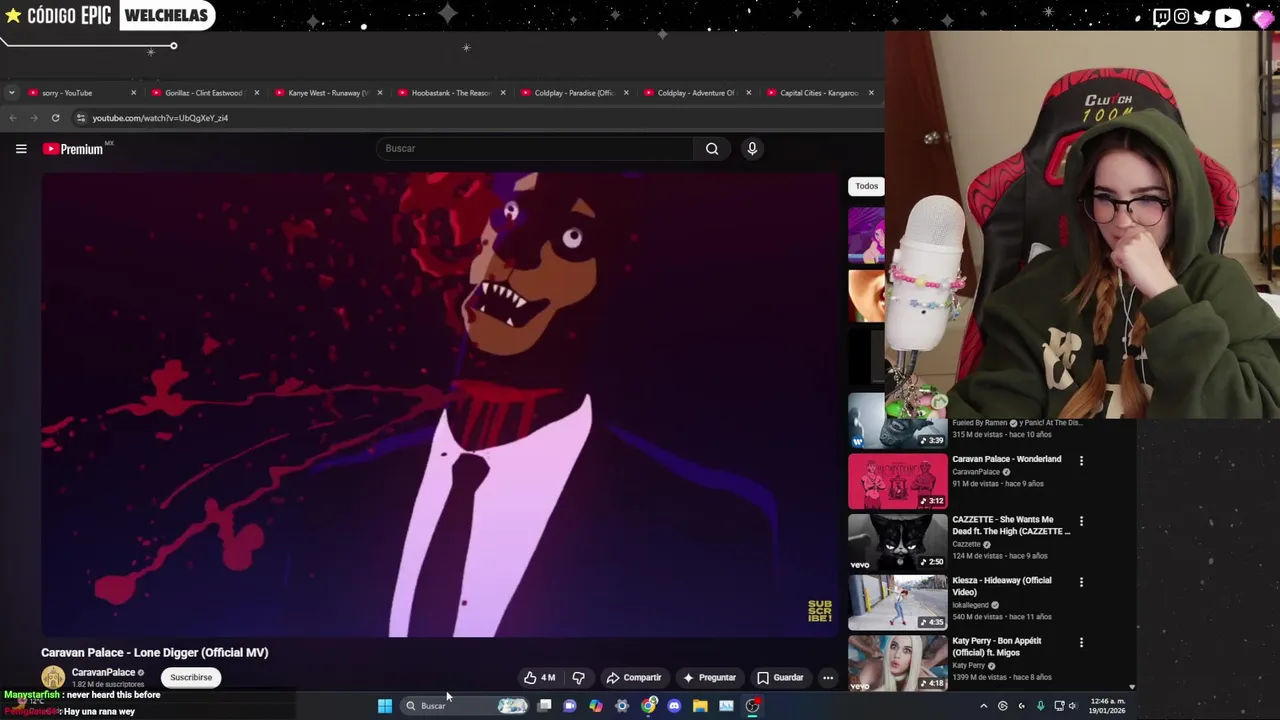Select the 'Todos' filter chip
The height and width of the screenshot is (720, 1280).
(866, 186)
